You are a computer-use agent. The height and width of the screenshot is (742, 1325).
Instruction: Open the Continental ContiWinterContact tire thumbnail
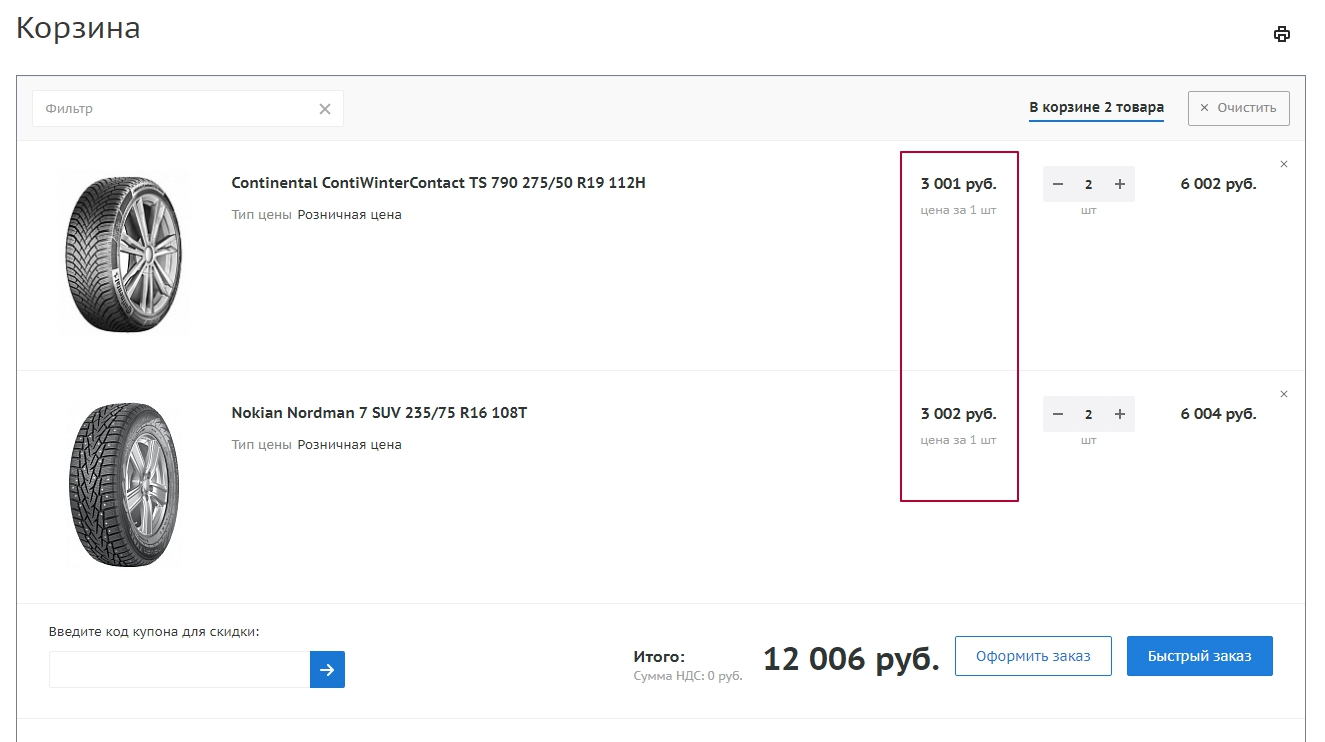[x=125, y=253]
